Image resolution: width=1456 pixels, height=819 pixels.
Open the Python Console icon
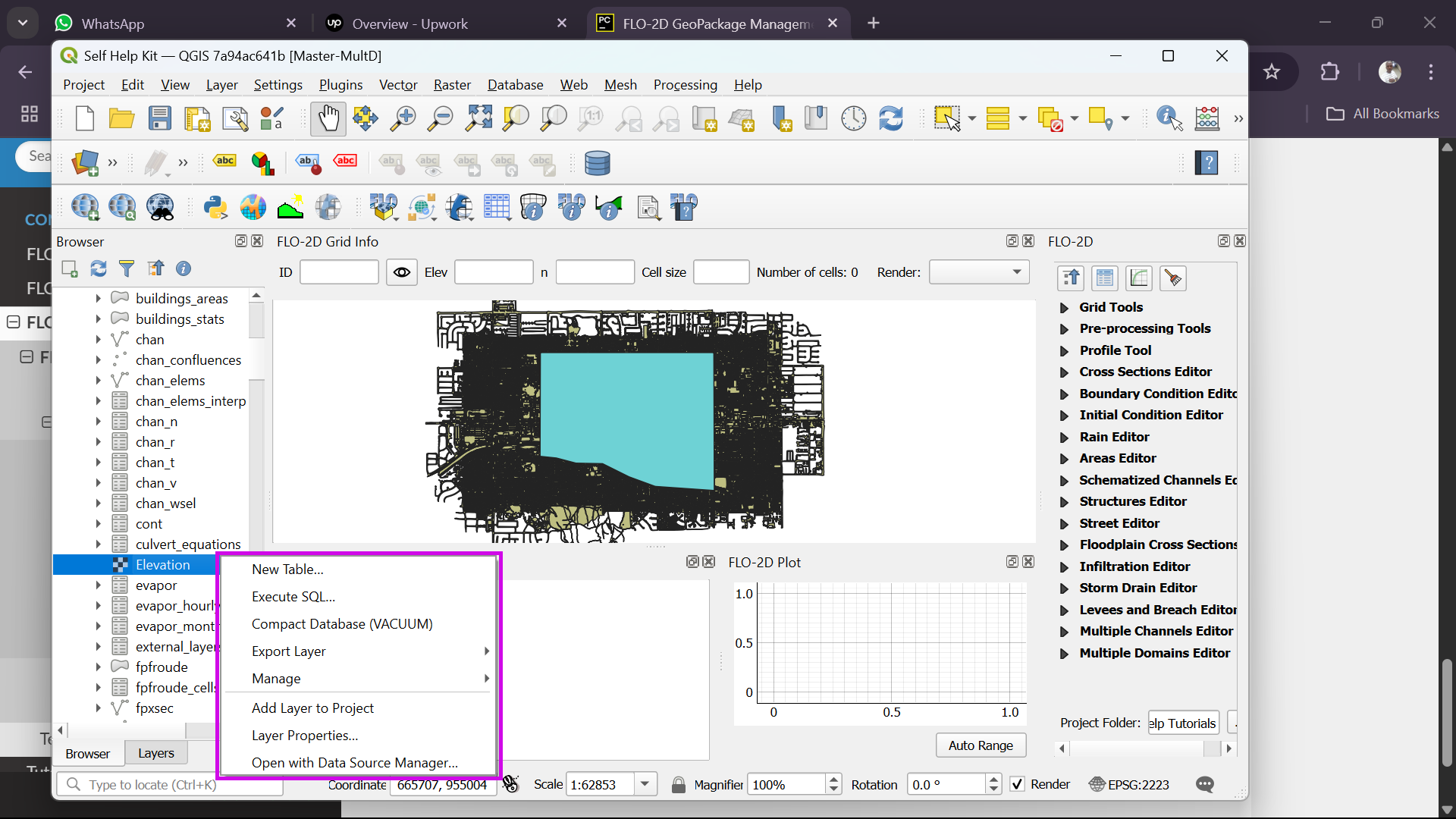point(215,207)
